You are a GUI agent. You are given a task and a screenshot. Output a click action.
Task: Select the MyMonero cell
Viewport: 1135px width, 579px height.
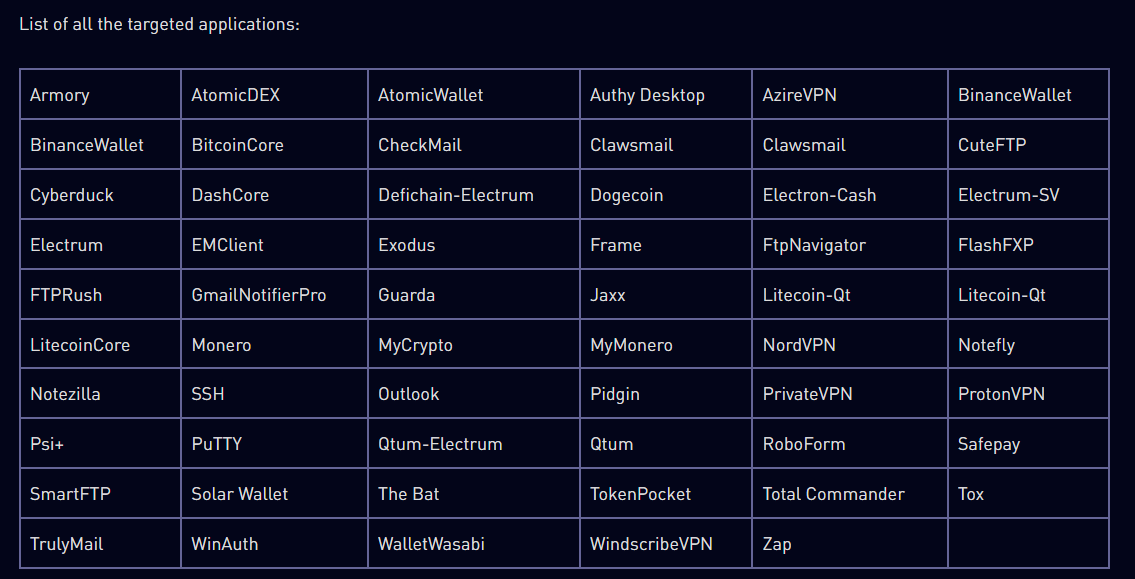pos(666,344)
